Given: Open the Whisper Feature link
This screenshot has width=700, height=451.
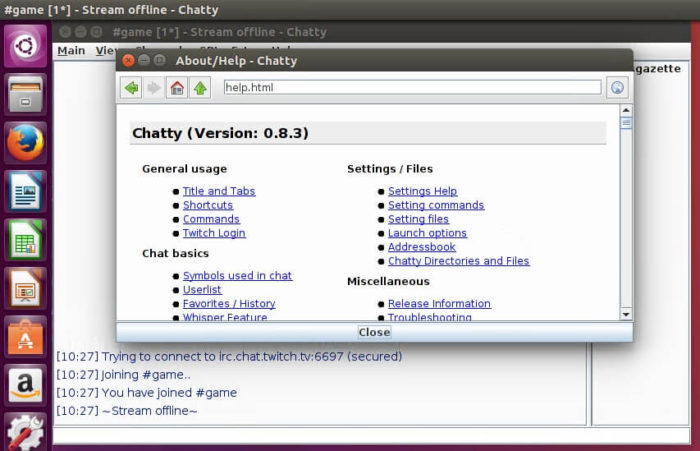Looking at the screenshot, I should tap(225, 317).
